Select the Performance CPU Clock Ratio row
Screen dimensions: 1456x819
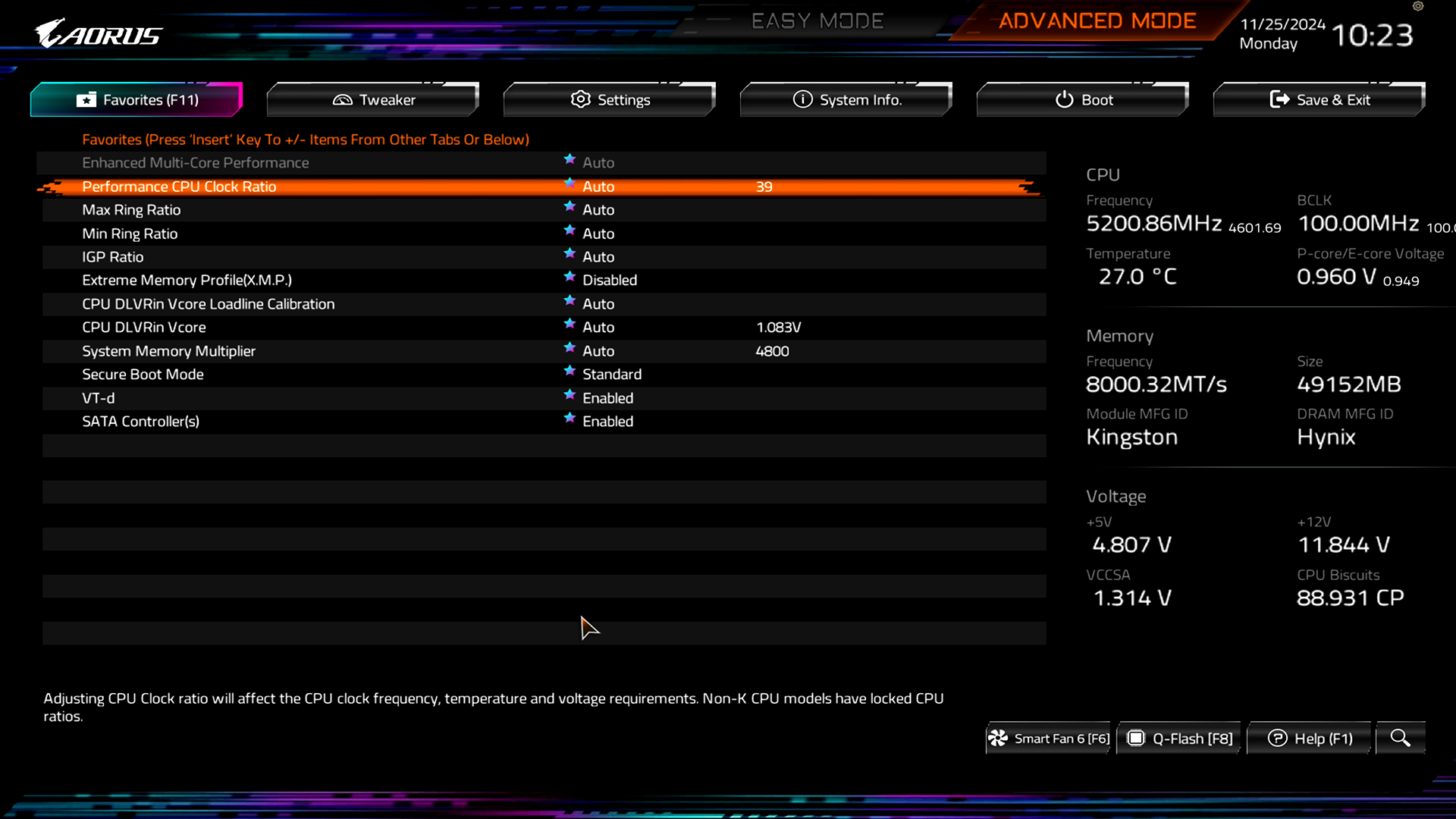(179, 187)
